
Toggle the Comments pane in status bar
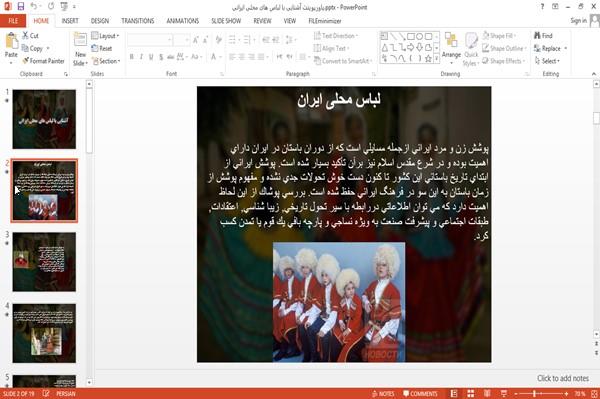420,394
